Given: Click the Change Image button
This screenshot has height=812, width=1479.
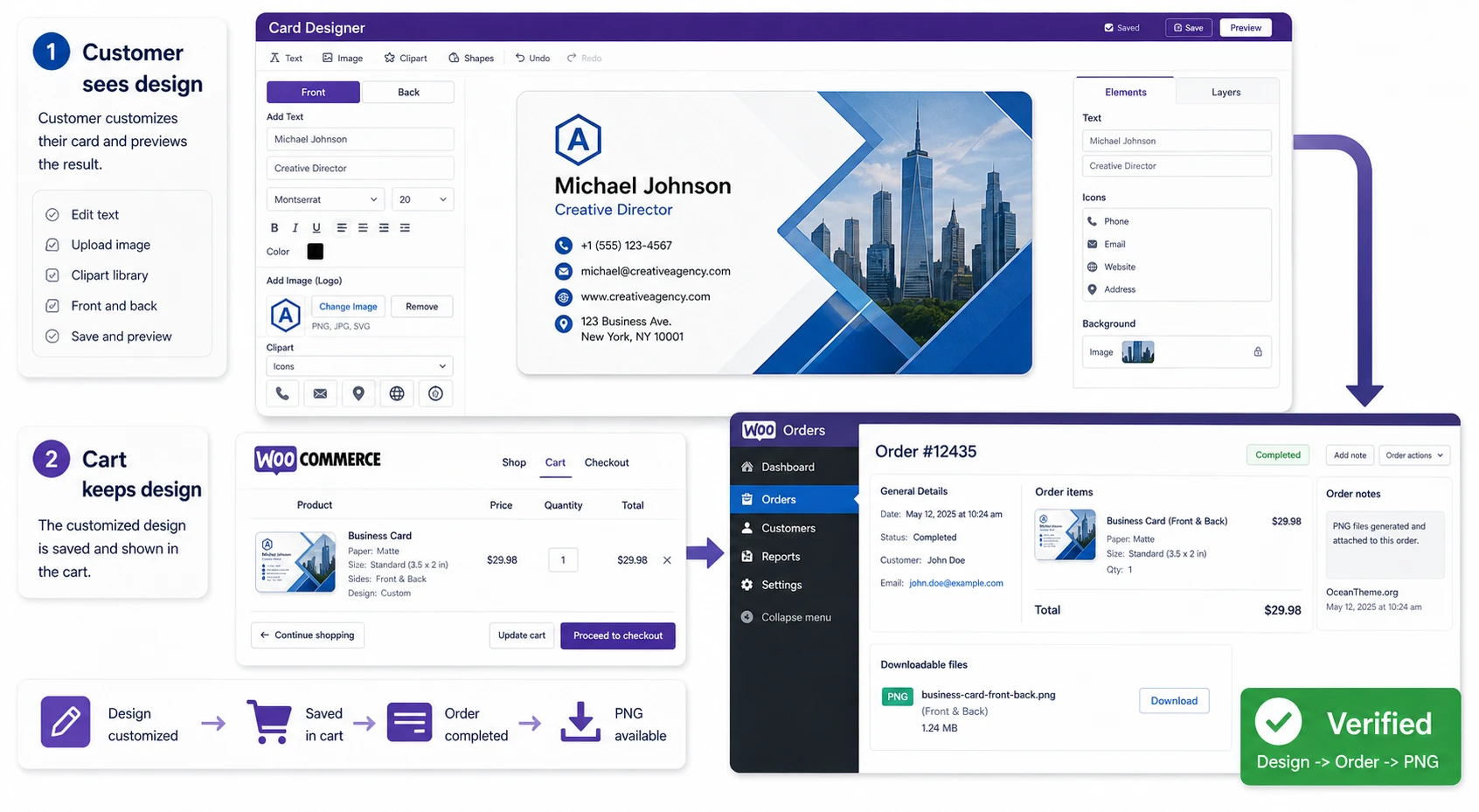Looking at the screenshot, I should coord(348,307).
